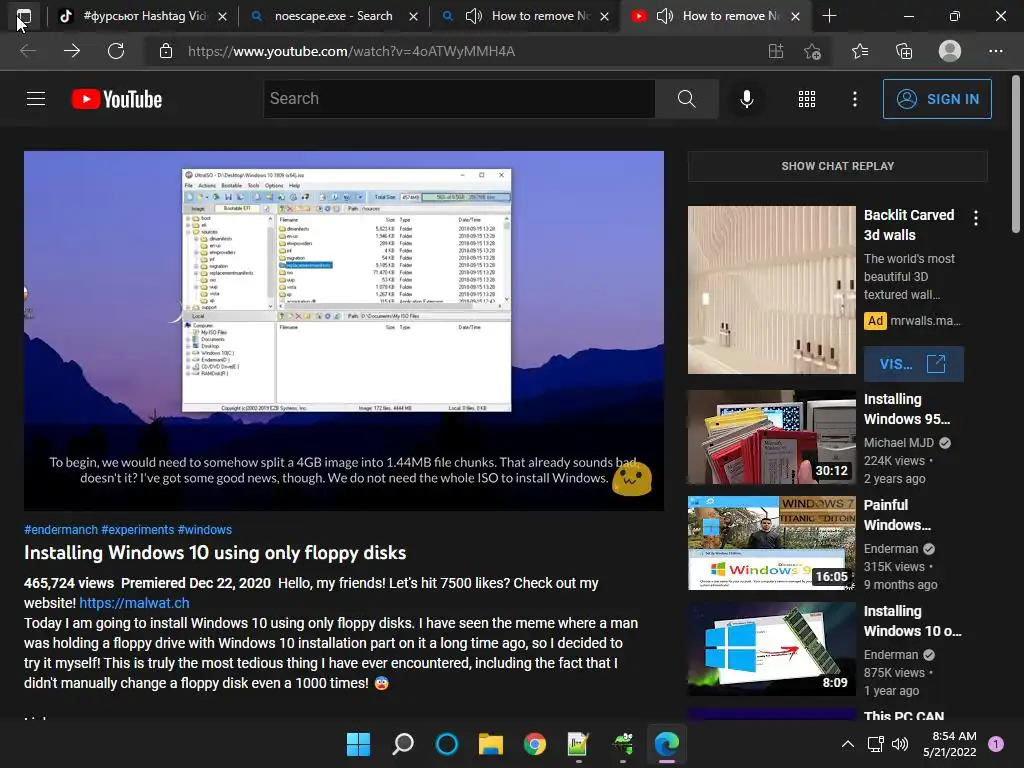This screenshot has height=768, width=1024.
Task: Show hidden system tray icons
Action: click(x=847, y=744)
